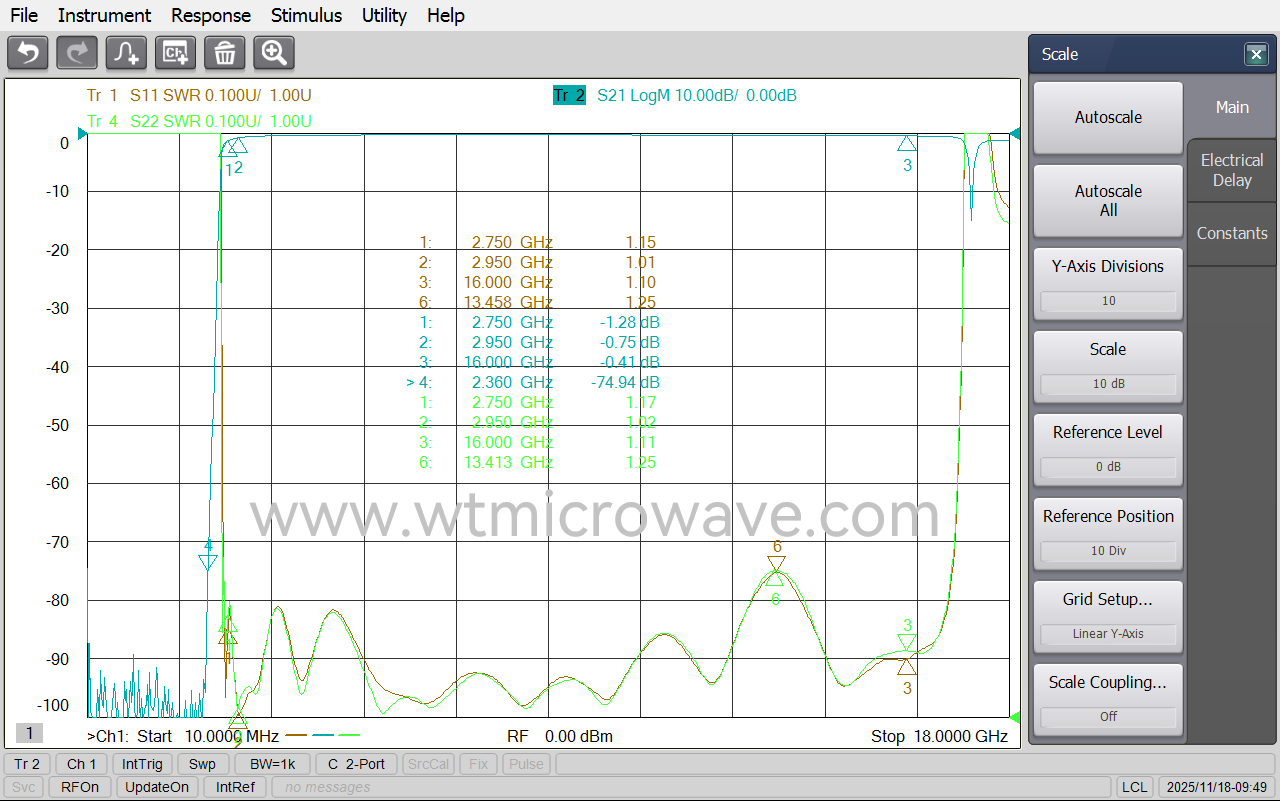Click the window number 1 box
The height and width of the screenshot is (801, 1280).
click(x=29, y=734)
